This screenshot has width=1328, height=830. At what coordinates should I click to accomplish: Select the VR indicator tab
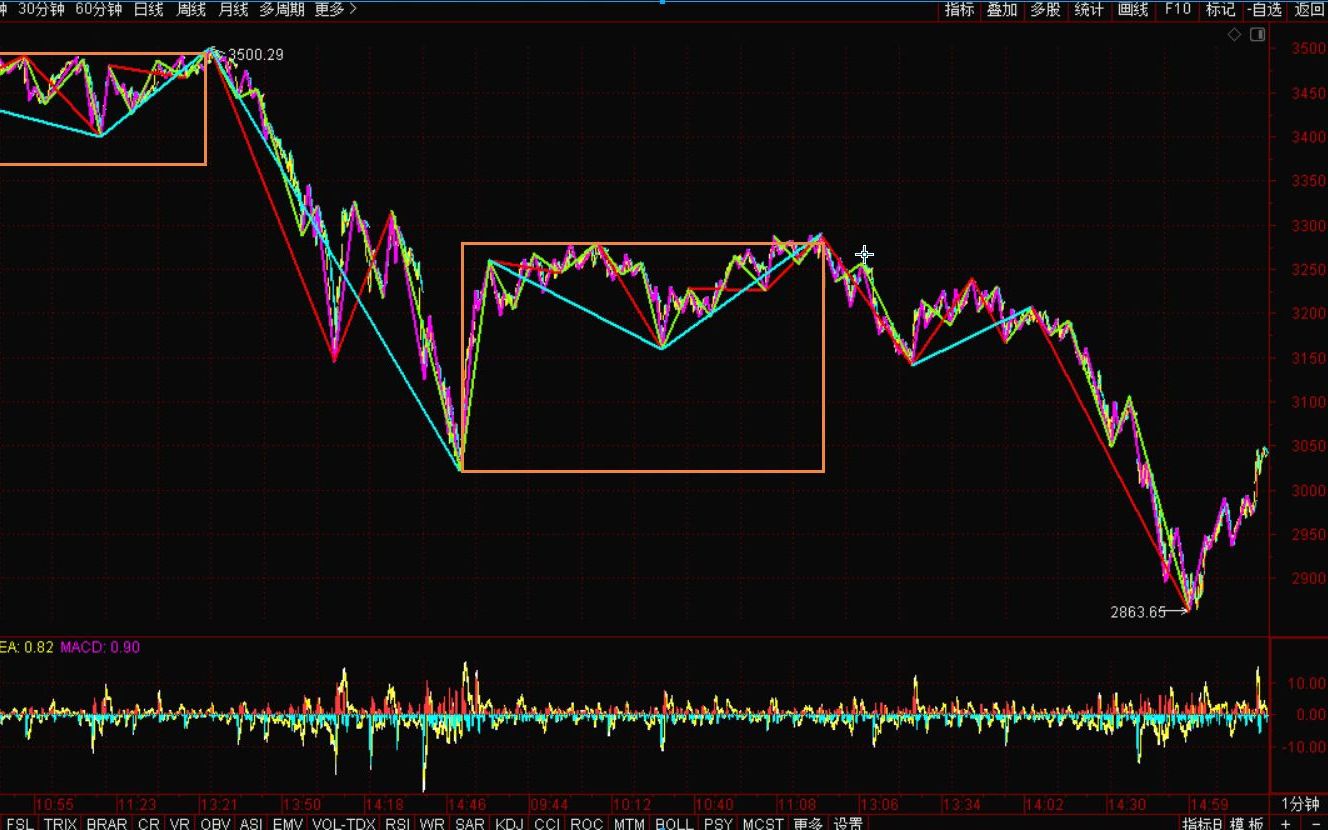pos(180,823)
